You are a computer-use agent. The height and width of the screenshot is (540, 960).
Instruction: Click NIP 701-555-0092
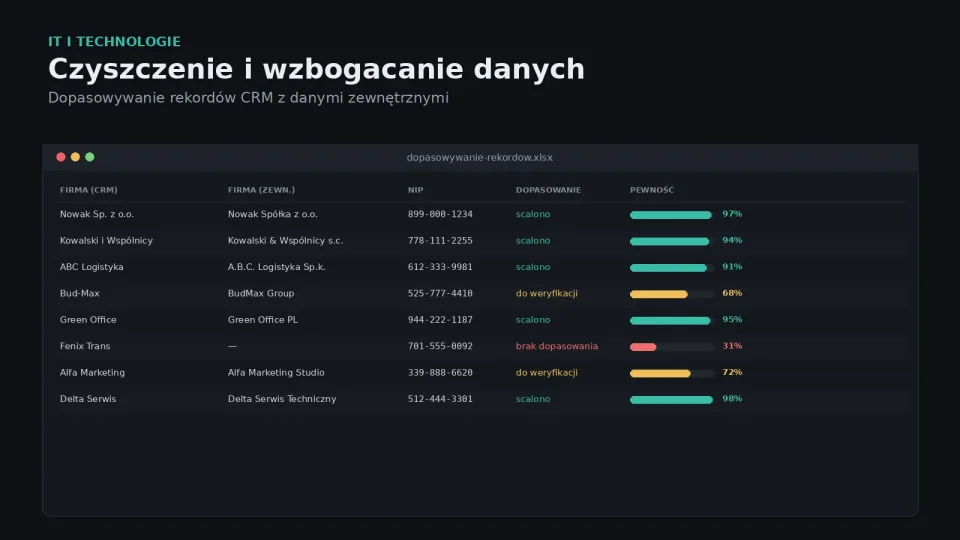pos(440,346)
